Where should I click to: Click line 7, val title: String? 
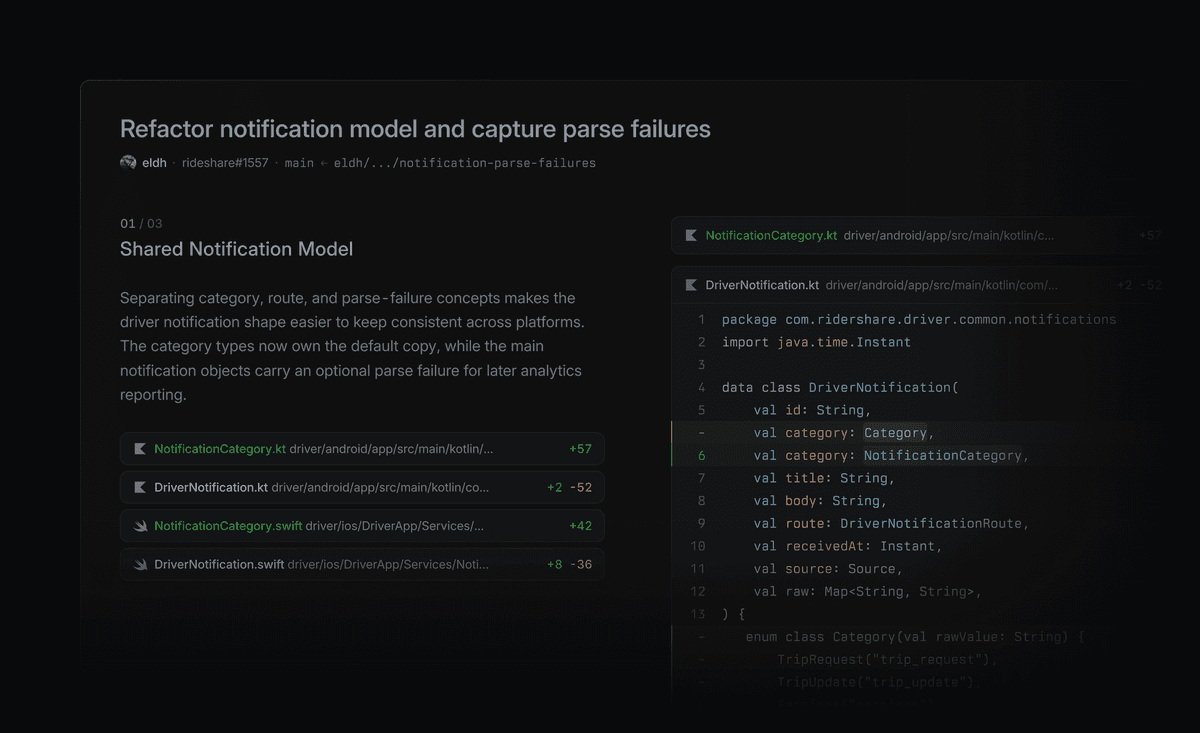(824, 478)
